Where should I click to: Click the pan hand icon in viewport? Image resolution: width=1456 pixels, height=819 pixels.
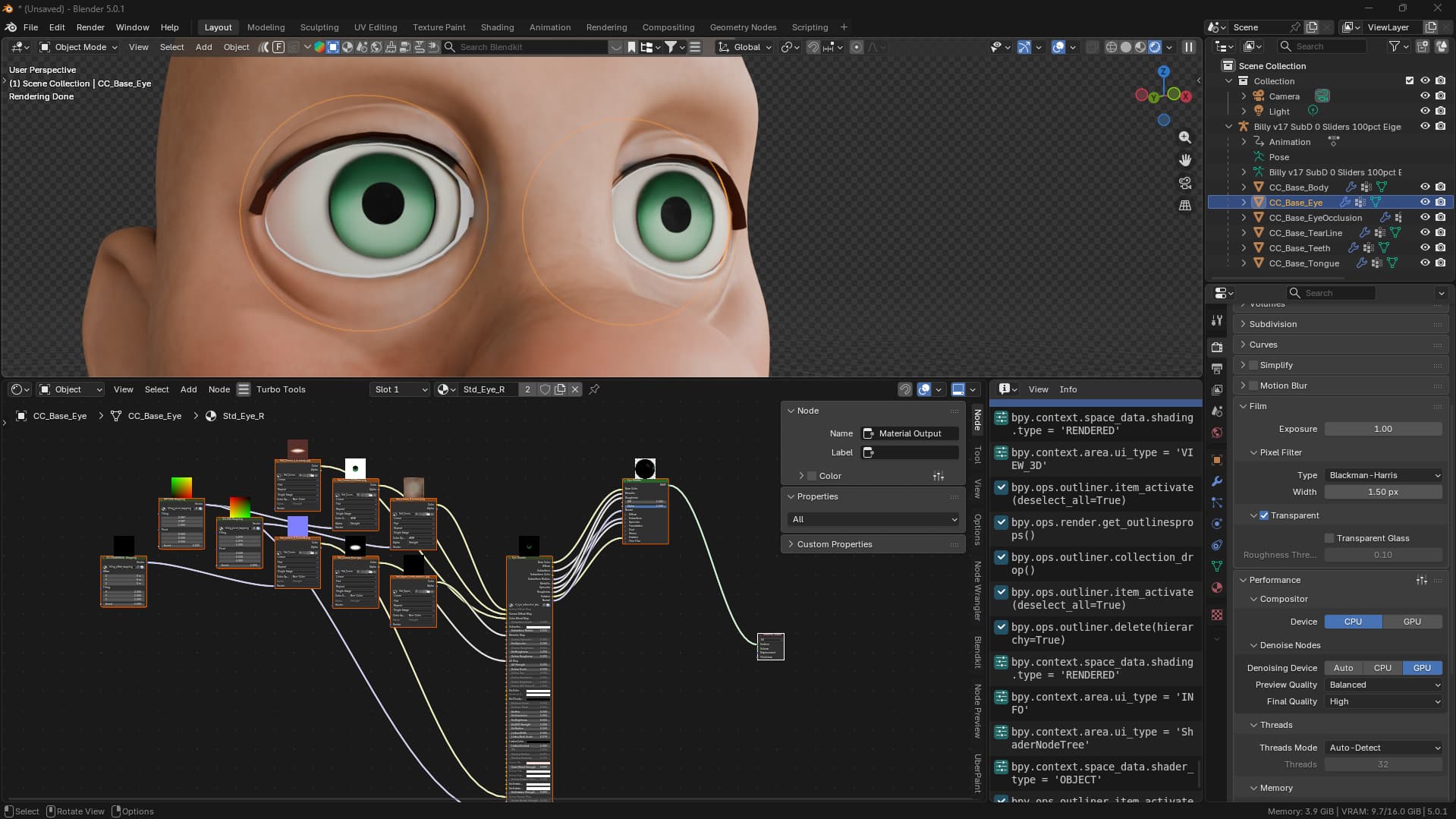point(1184,160)
